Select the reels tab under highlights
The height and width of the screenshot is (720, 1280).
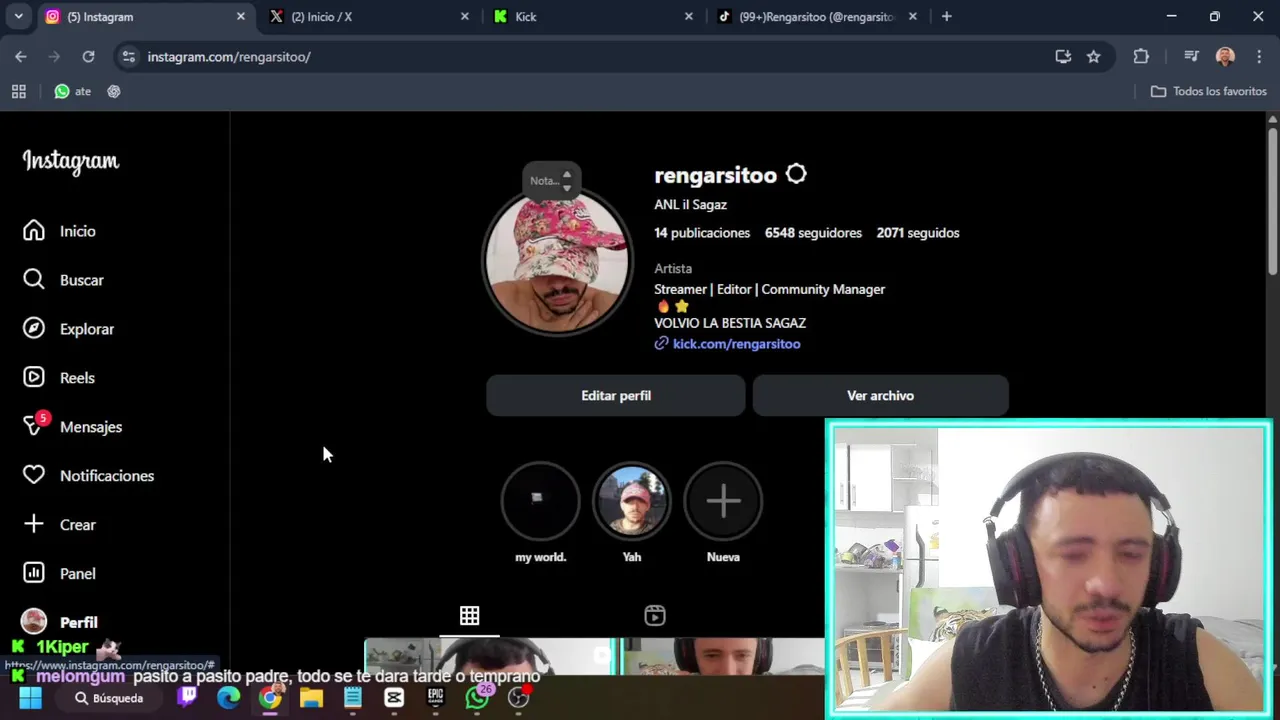655,616
